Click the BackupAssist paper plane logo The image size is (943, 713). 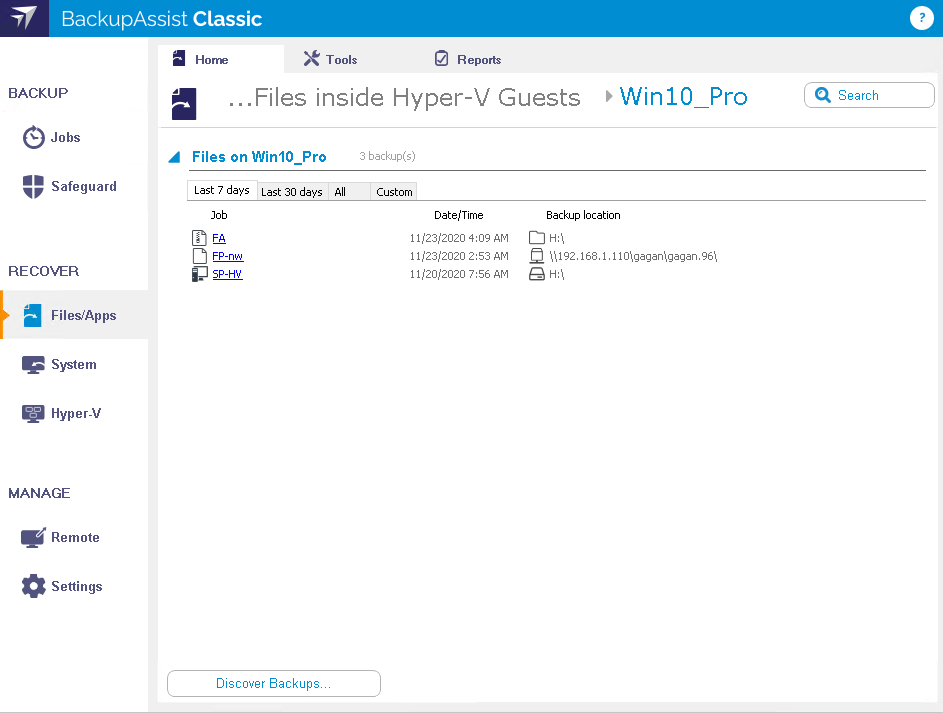(x=24, y=18)
